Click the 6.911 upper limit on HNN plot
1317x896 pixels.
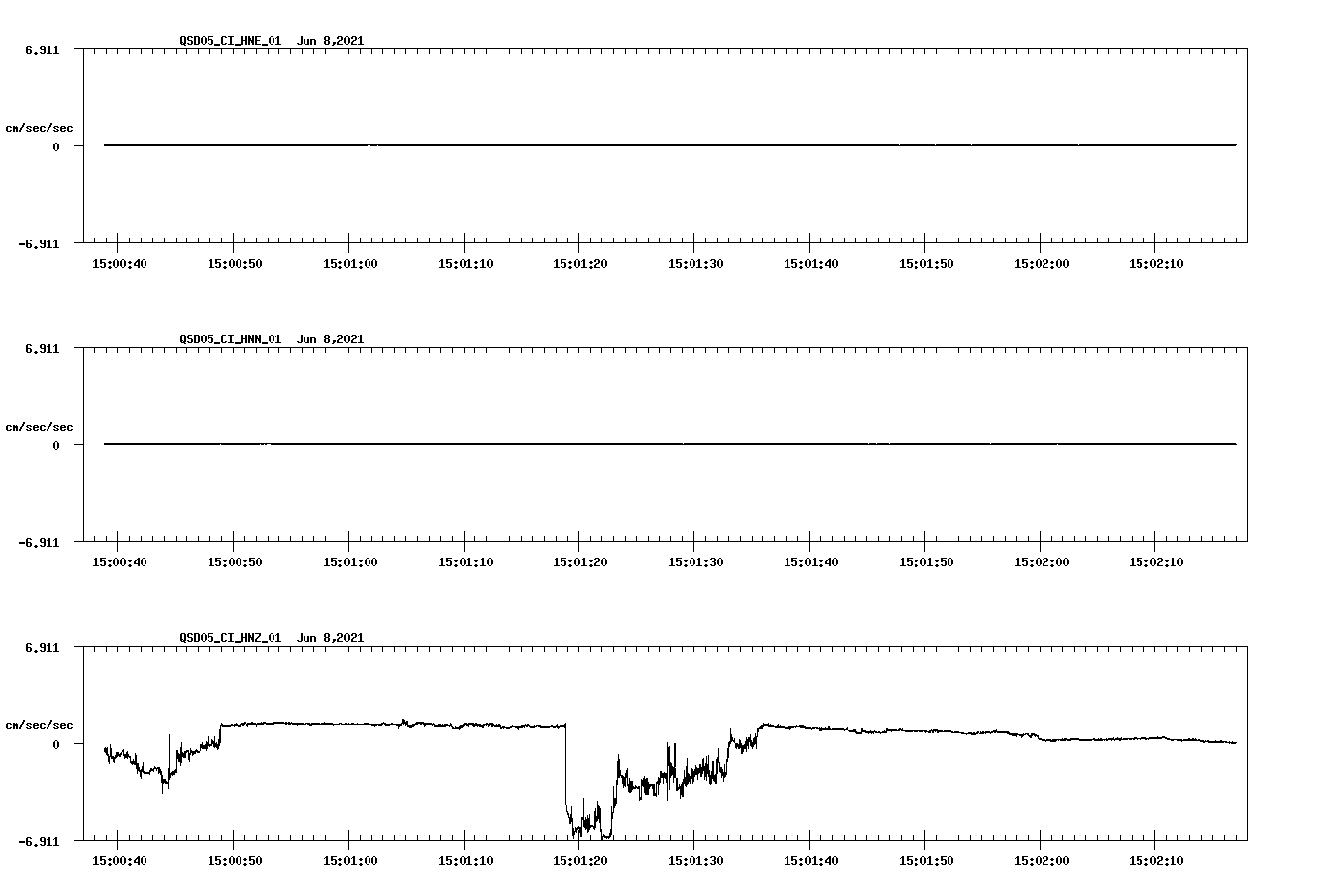click(42, 348)
